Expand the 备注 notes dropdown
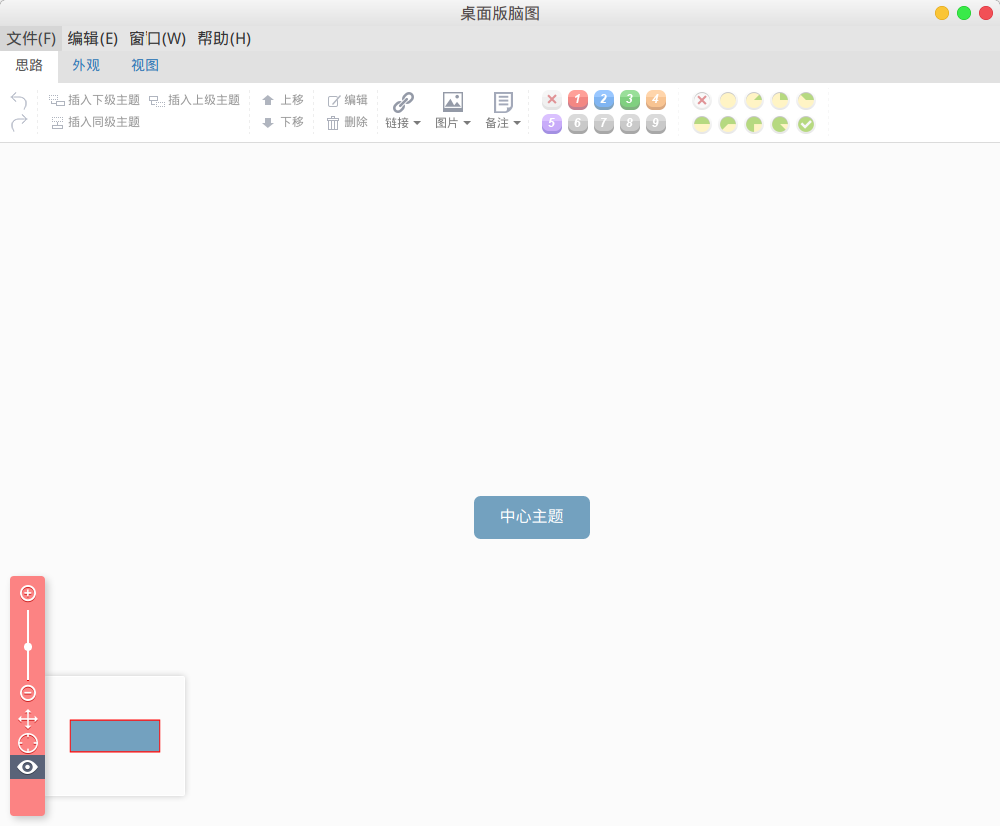 (502, 110)
